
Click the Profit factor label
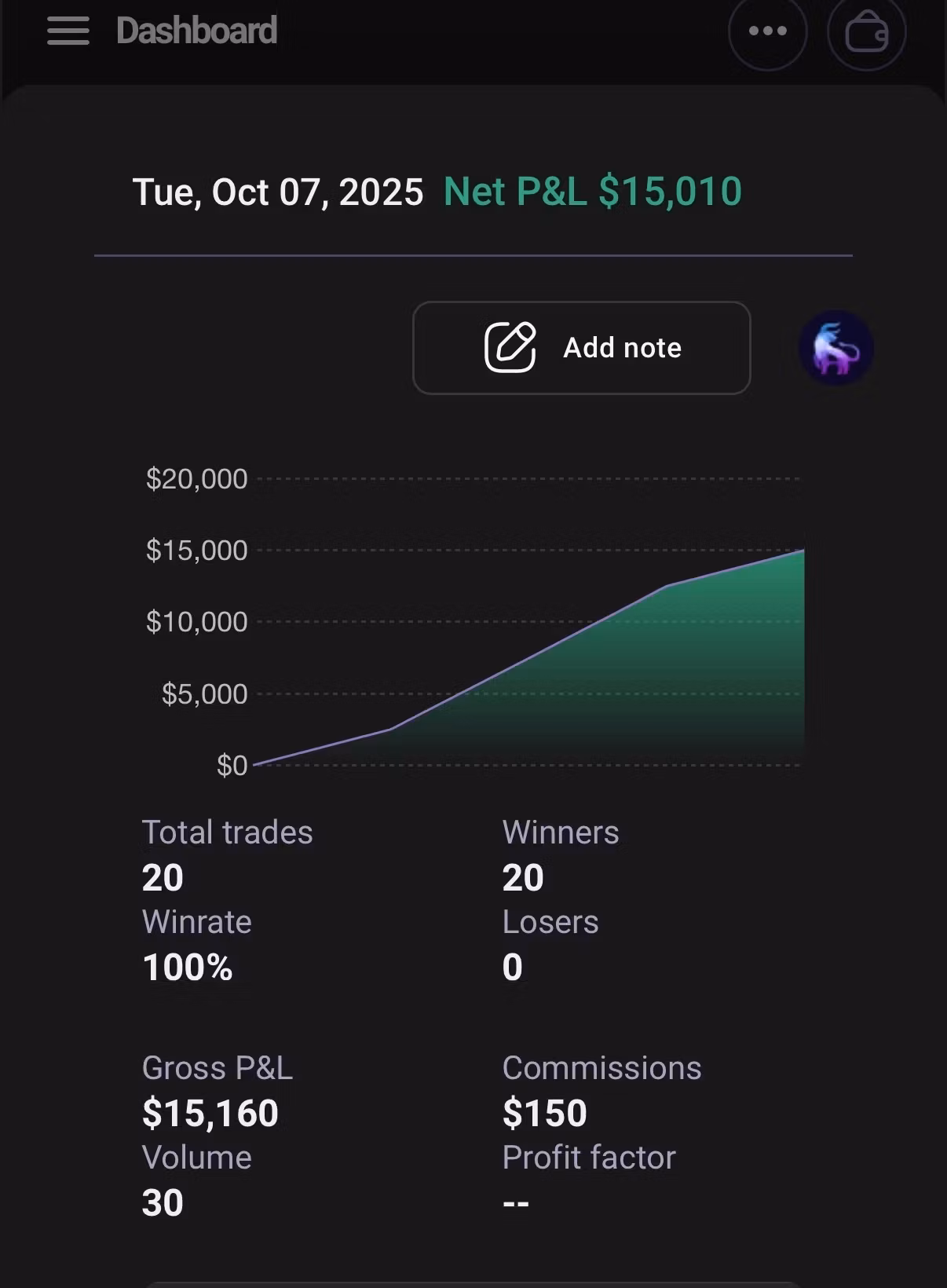589,1158
